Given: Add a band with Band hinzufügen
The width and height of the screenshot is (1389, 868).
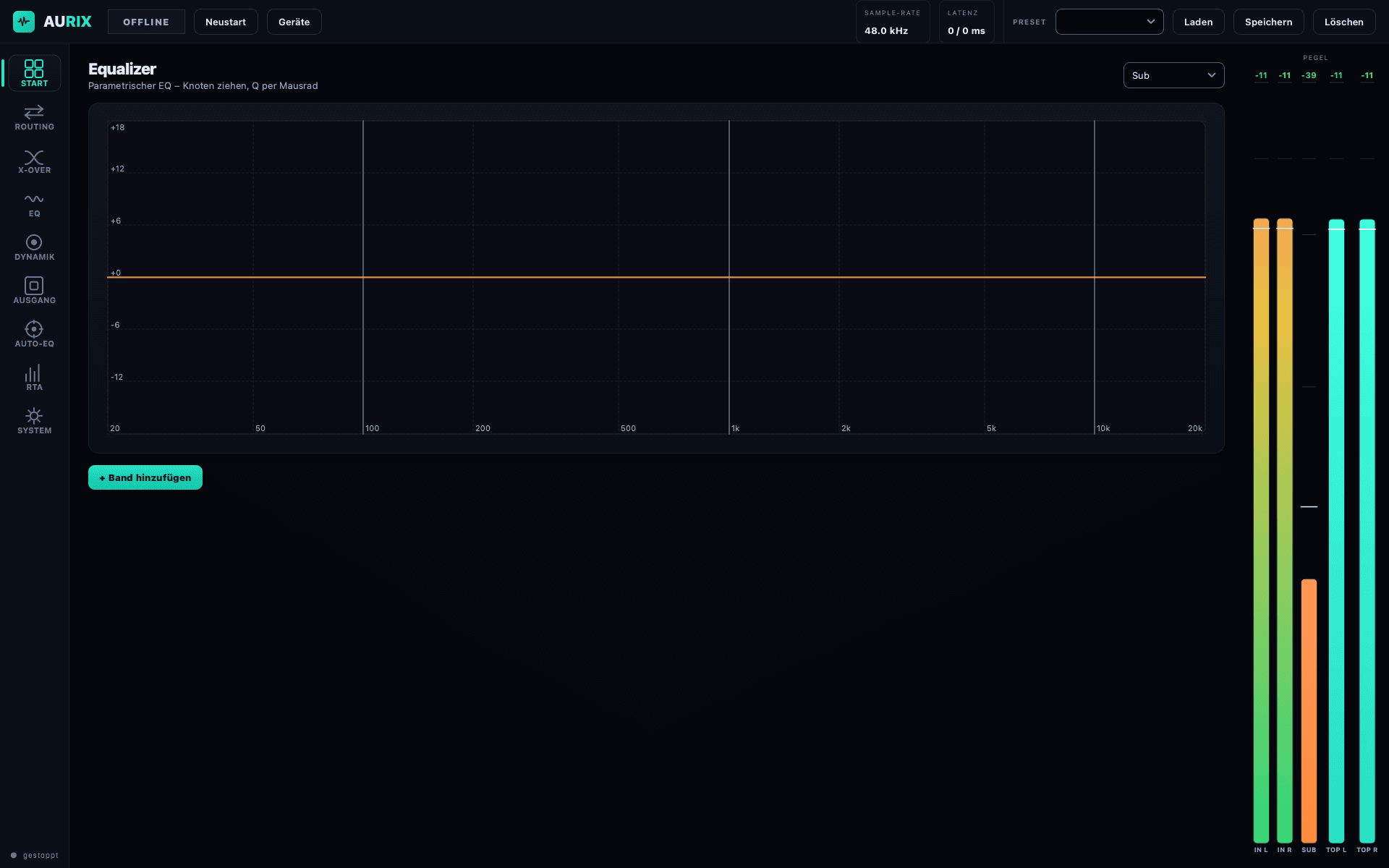Looking at the screenshot, I should (145, 477).
